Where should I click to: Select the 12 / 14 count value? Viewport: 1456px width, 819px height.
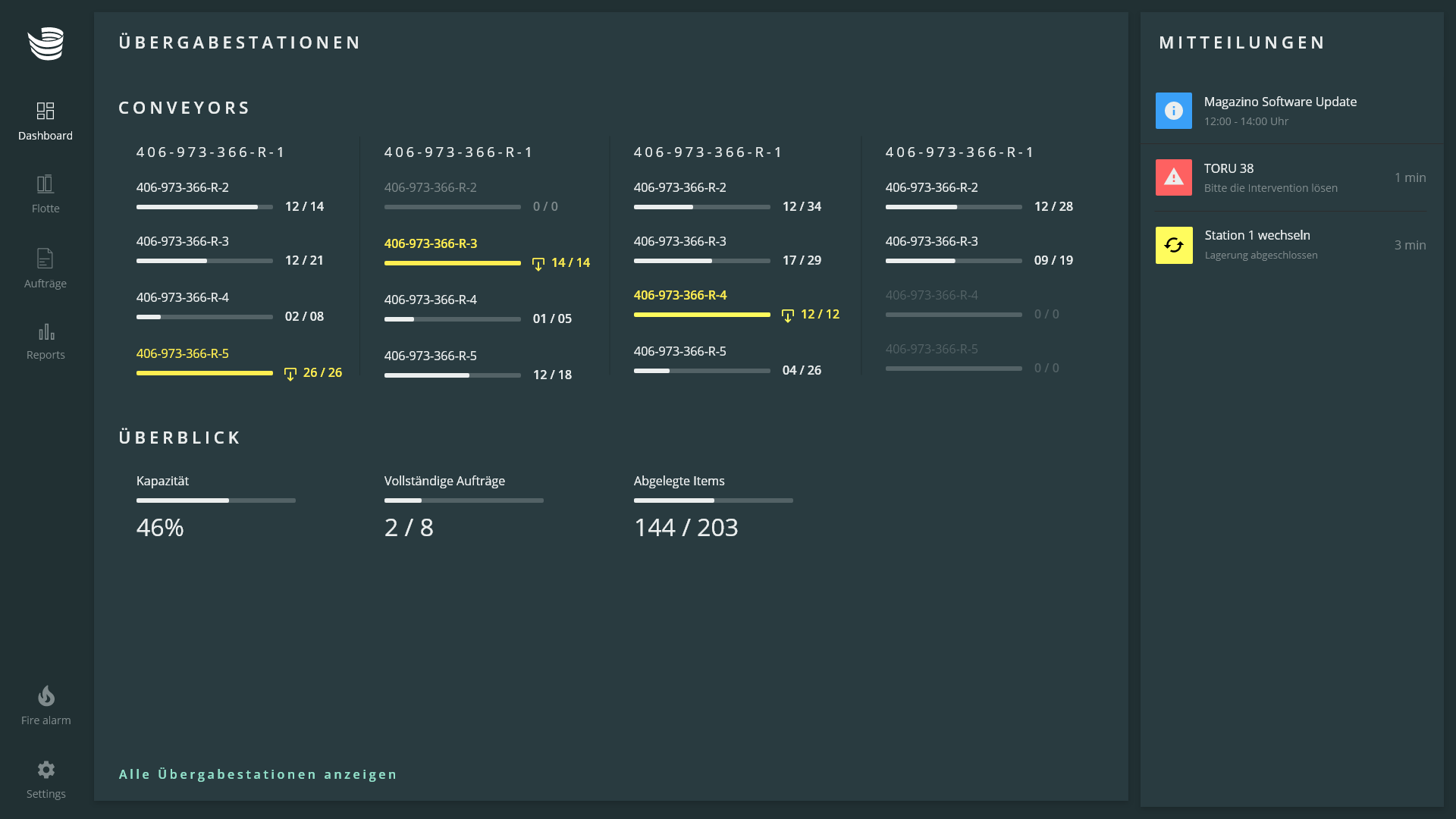click(x=304, y=206)
